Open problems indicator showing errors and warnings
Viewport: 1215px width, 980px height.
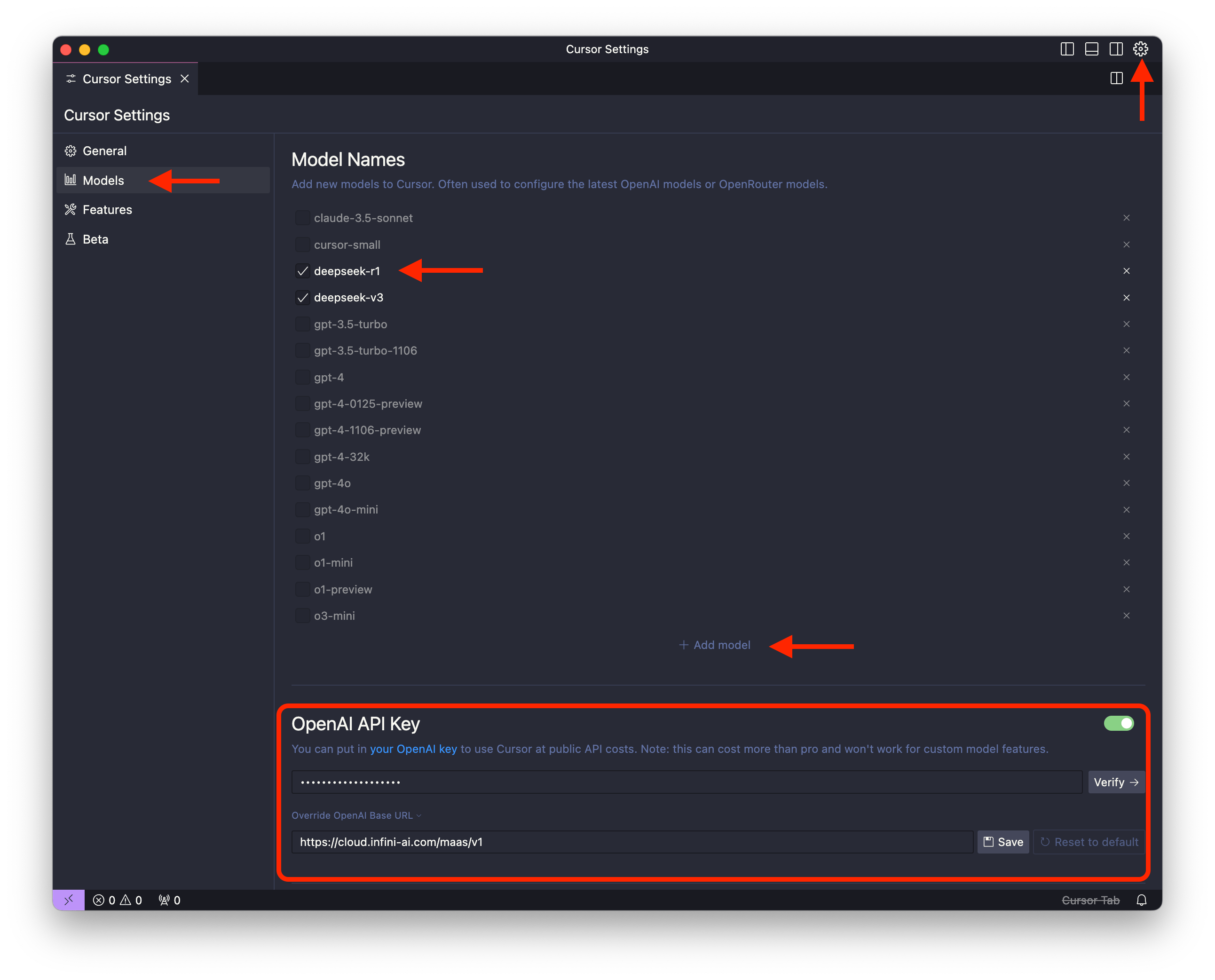118,901
